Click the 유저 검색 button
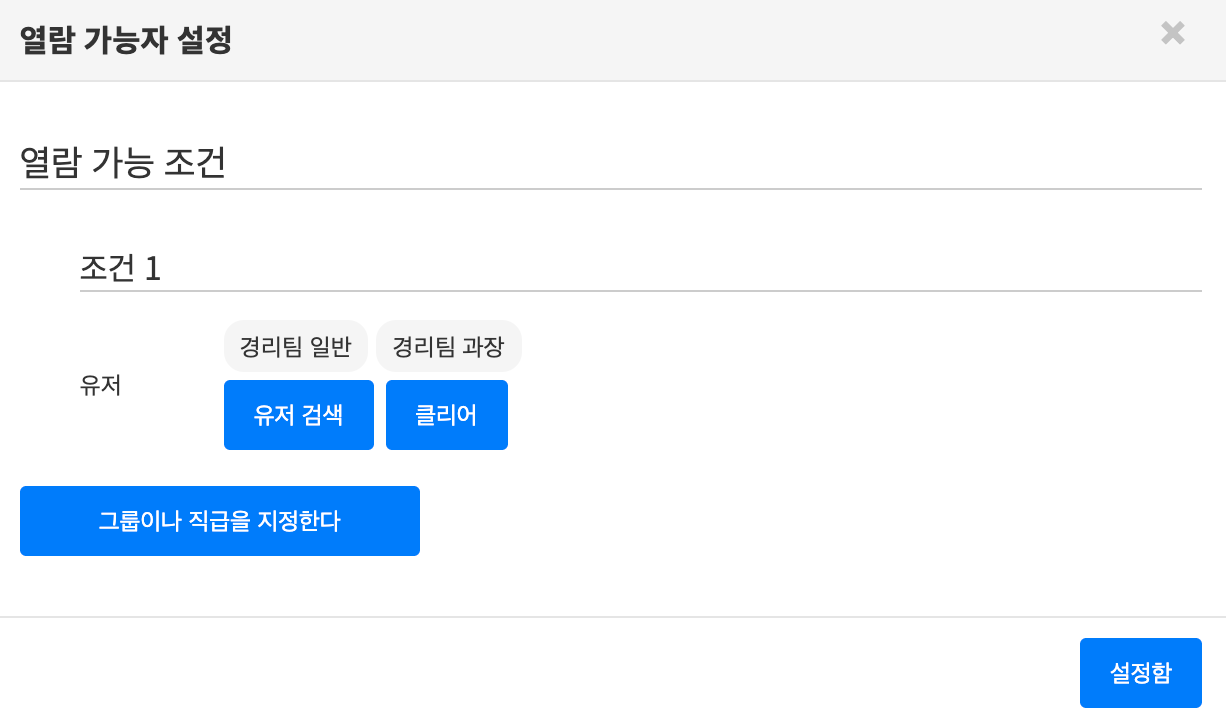1226x724 pixels. (298, 415)
